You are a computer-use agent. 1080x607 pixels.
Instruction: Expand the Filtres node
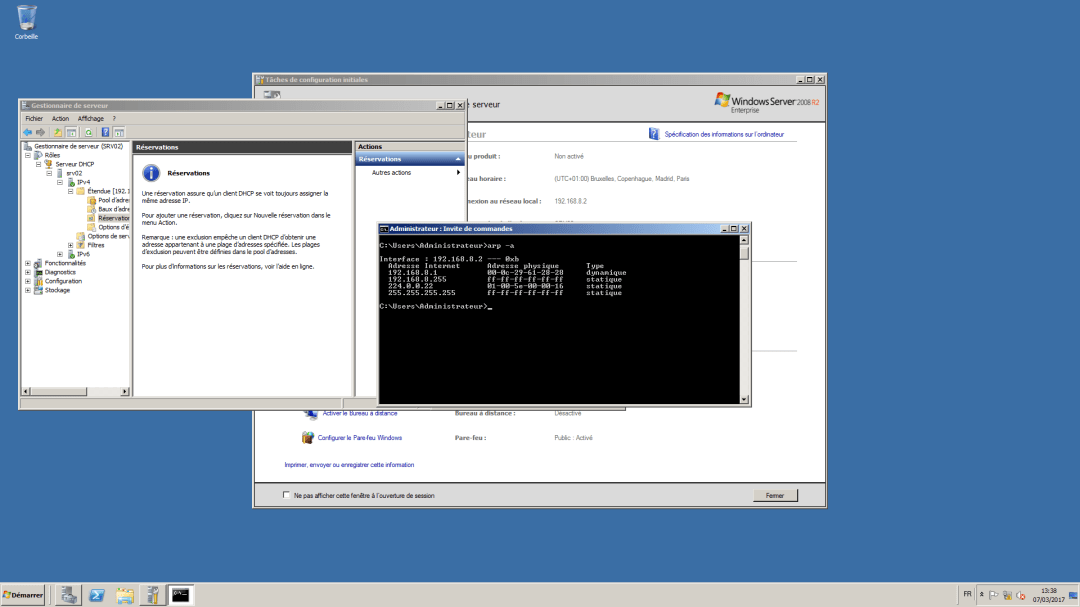(70, 246)
